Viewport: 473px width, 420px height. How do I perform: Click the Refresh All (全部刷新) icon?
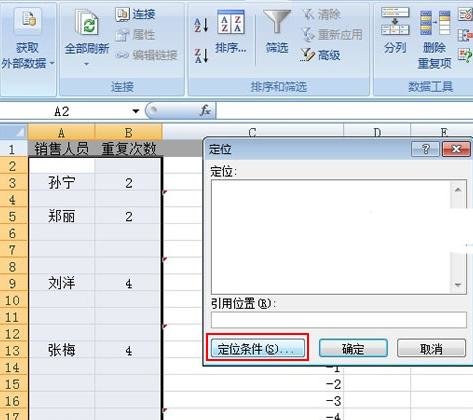[x=88, y=23]
